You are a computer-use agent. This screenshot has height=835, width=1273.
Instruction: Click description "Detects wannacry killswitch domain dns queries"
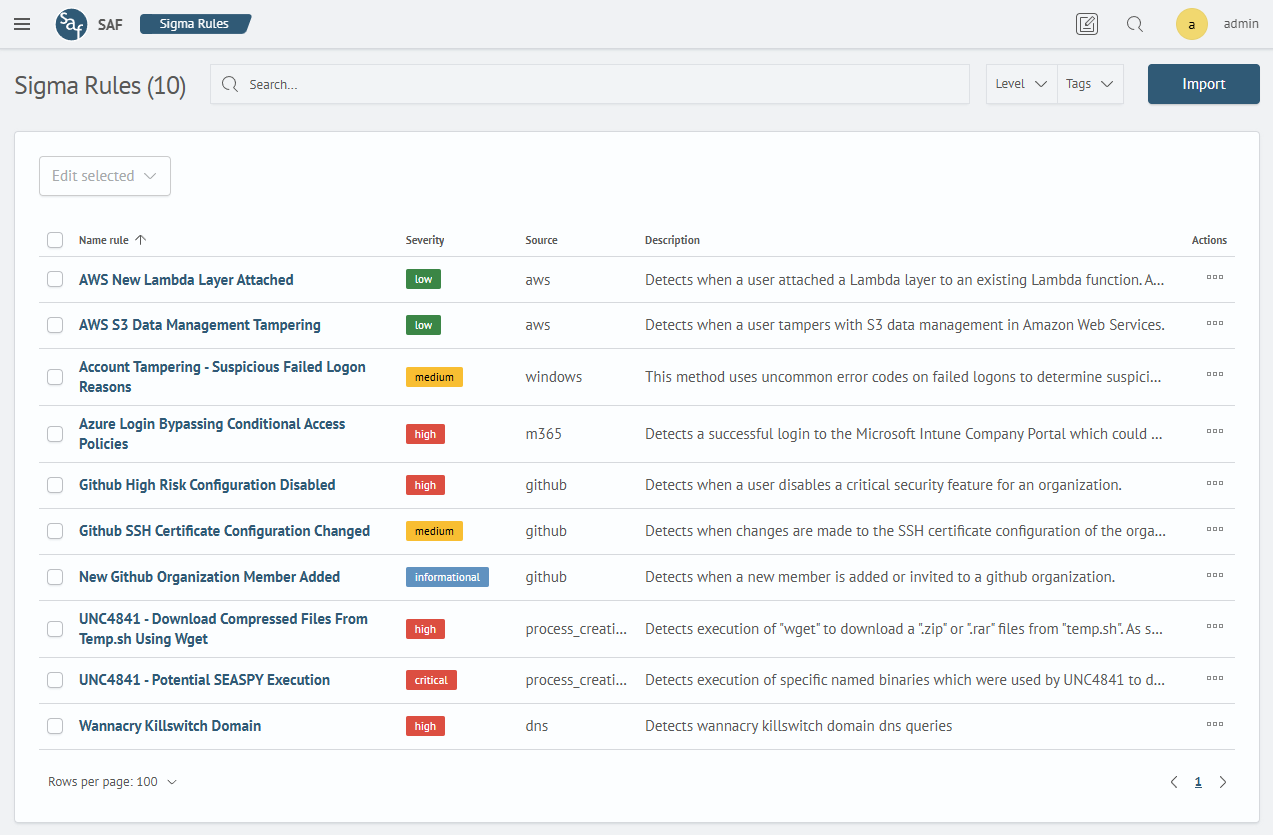(798, 726)
